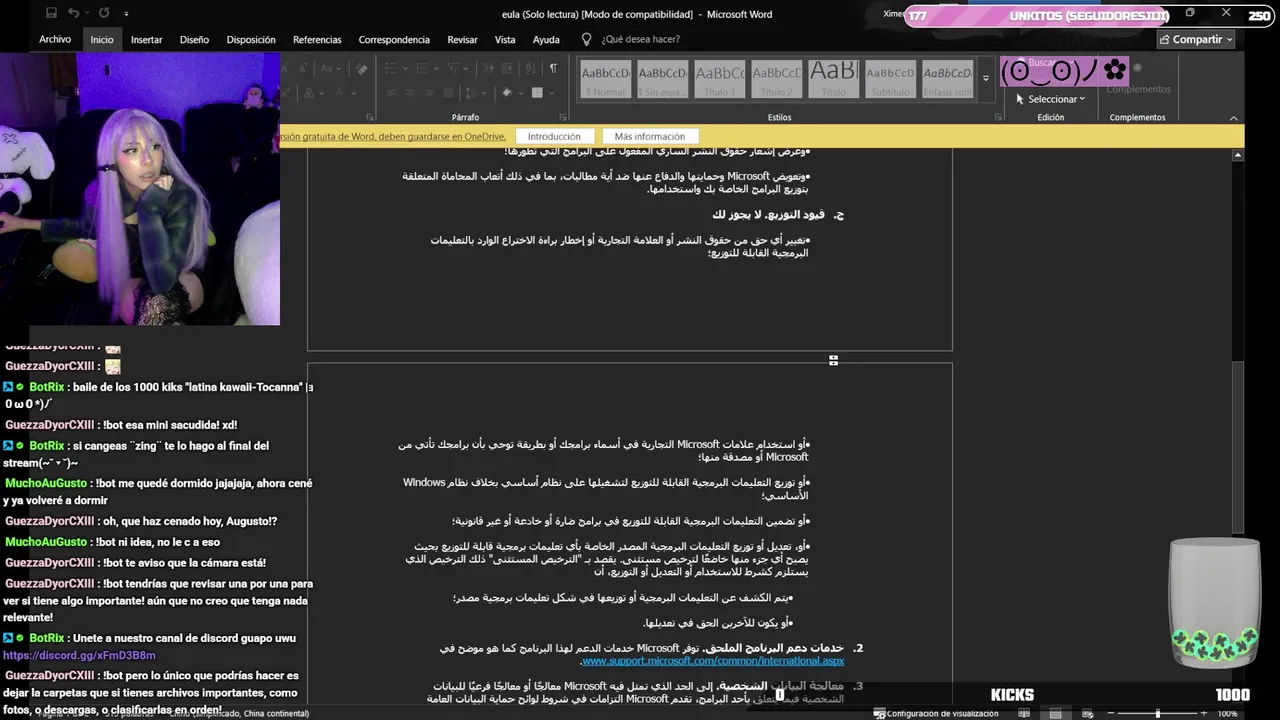Open the Disposición tab

pos(251,39)
